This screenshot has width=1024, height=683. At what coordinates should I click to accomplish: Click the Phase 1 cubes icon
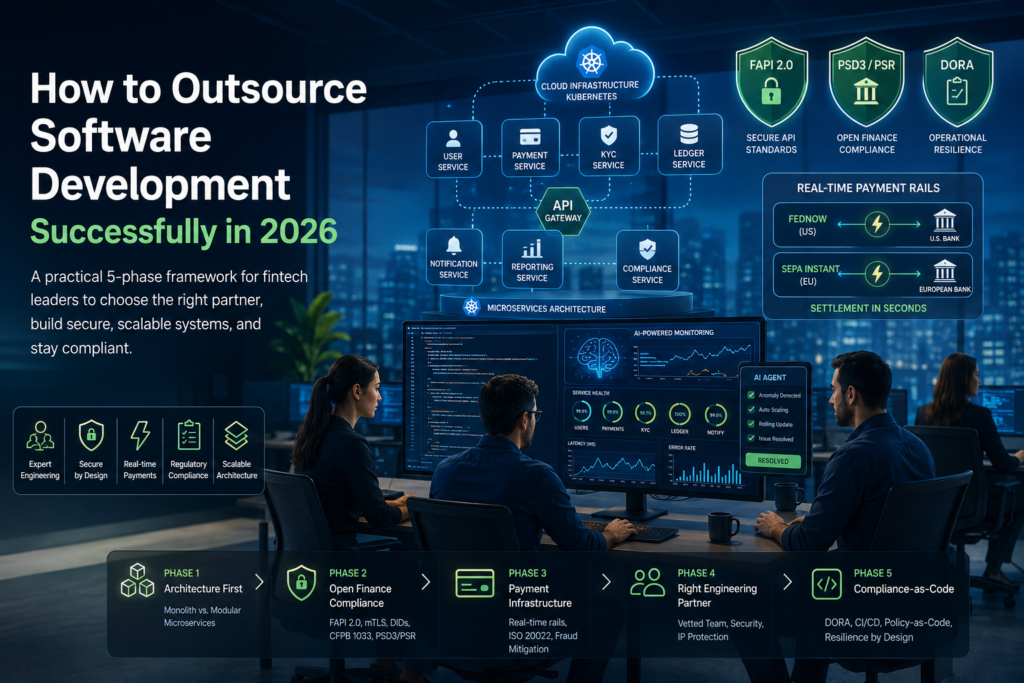pos(137,580)
